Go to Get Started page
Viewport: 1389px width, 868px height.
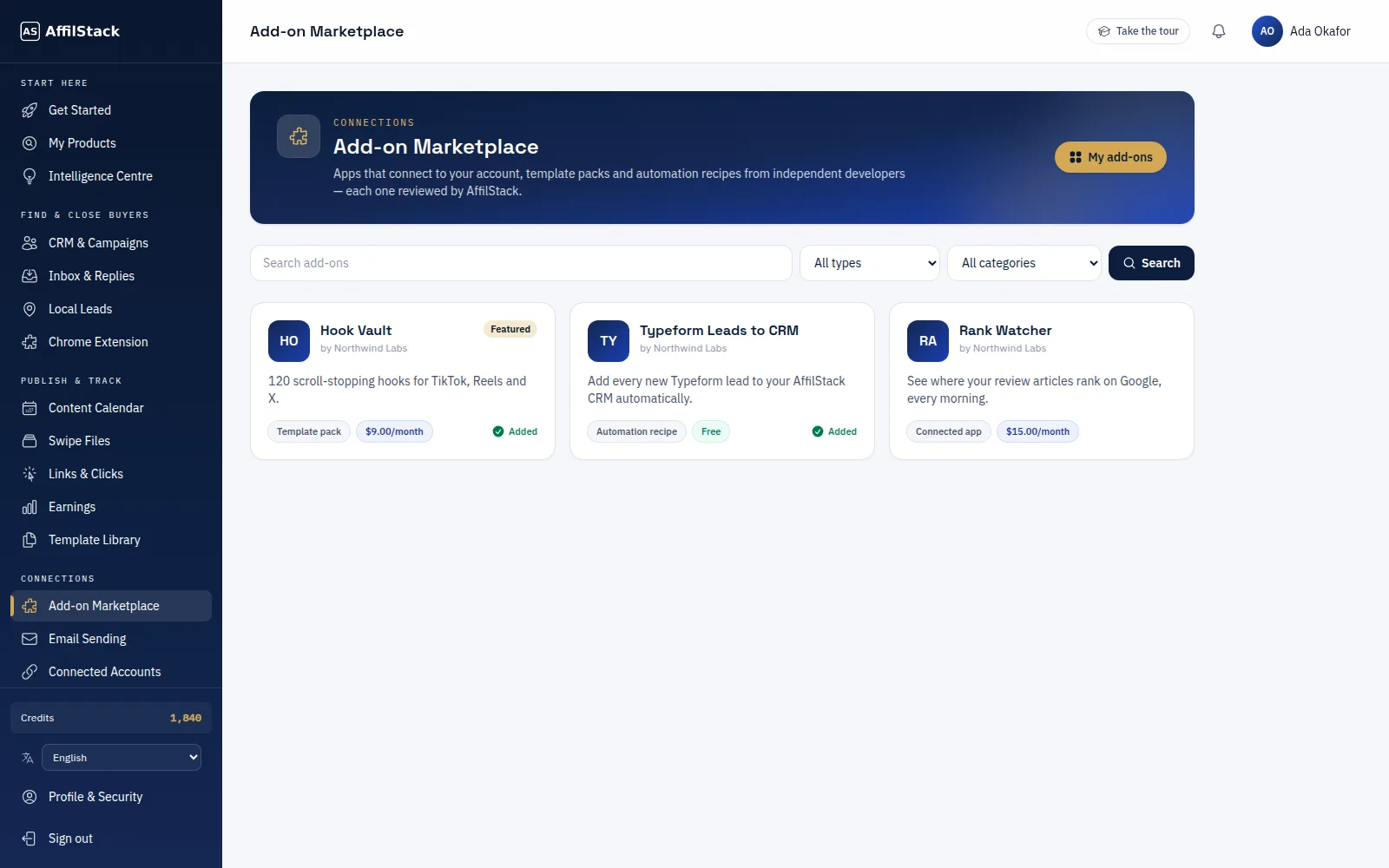[x=111, y=110]
